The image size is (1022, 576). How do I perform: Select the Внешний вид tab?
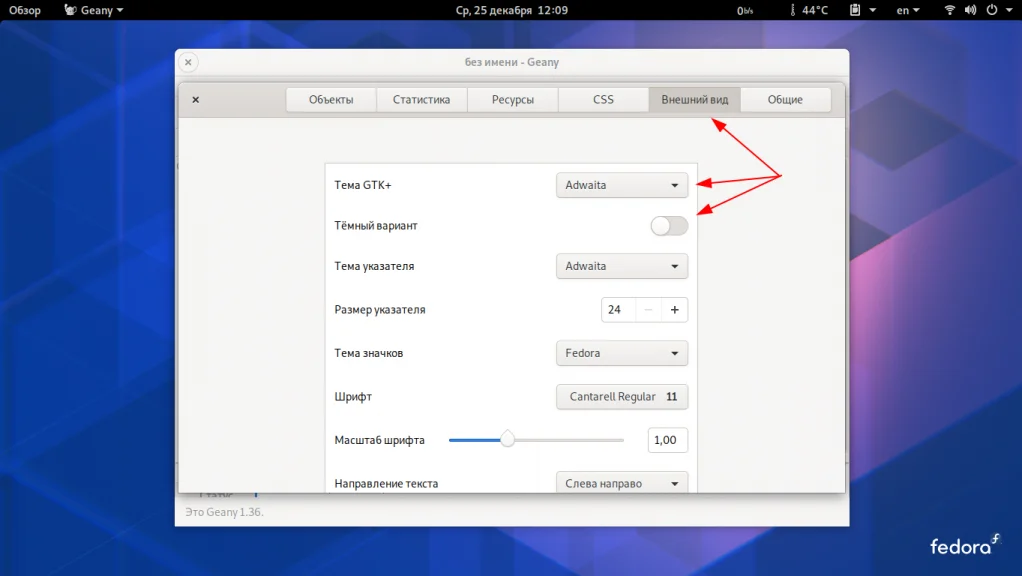click(x=695, y=100)
